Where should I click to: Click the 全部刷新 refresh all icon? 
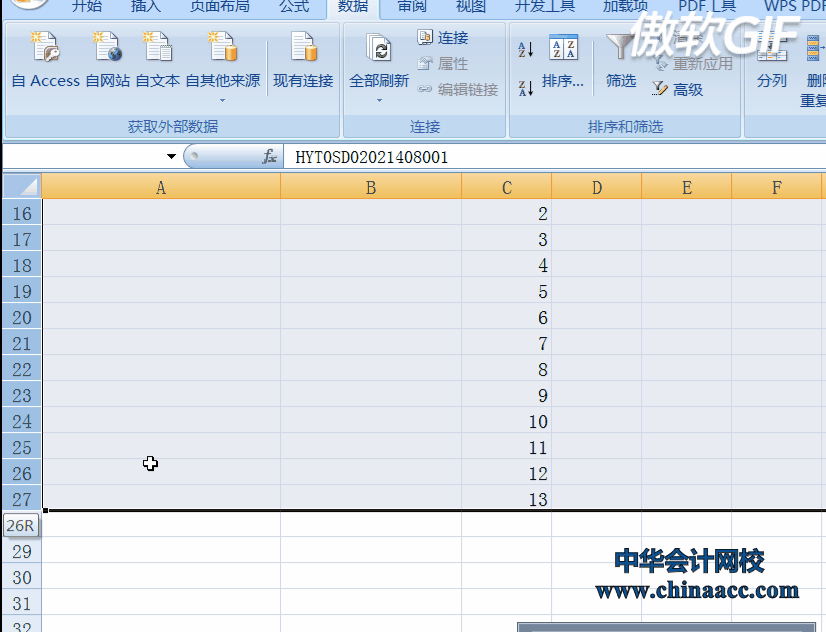(378, 50)
